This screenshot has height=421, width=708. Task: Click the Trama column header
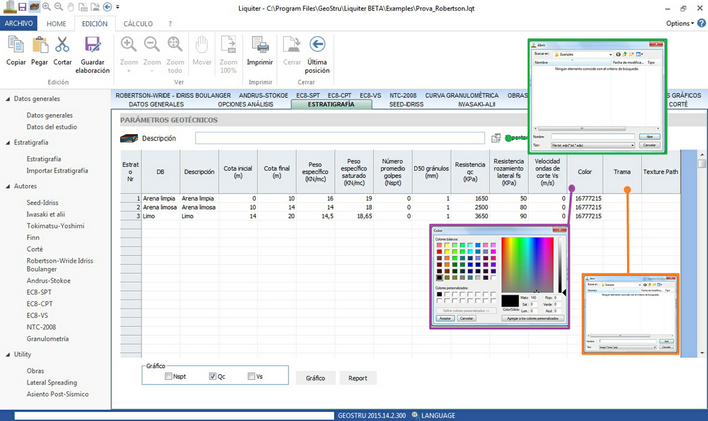[x=622, y=172]
